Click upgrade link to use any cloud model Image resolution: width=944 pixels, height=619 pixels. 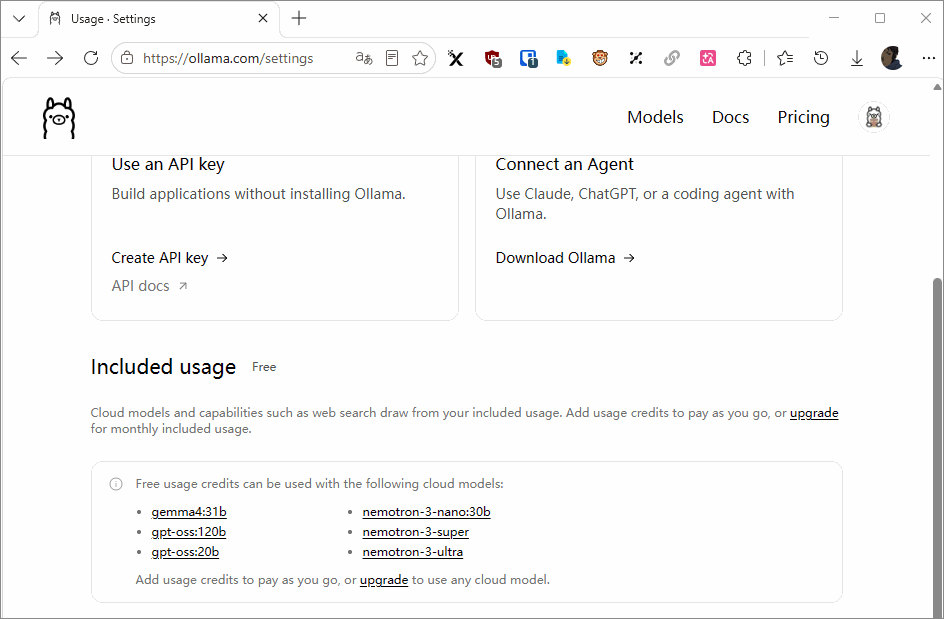(x=384, y=580)
